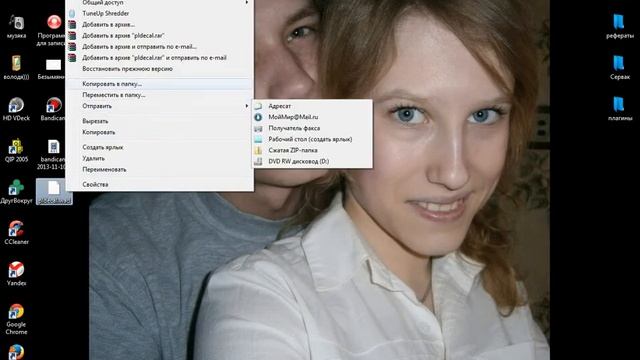This screenshot has height=360, width=640.
Task: Select Добавить в архив и отправить по e-mail...
Action: pyautogui.click(x=159, y=47)
